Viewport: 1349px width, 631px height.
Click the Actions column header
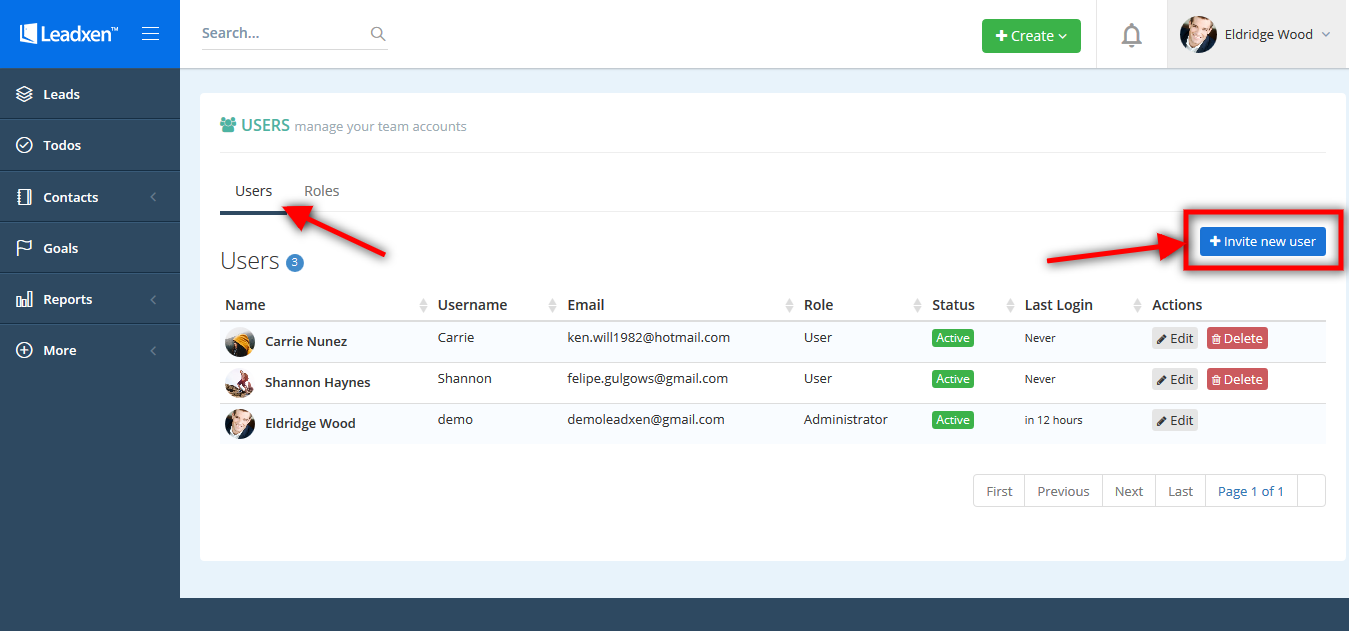pyautogui.click(x=1177, y=305)
